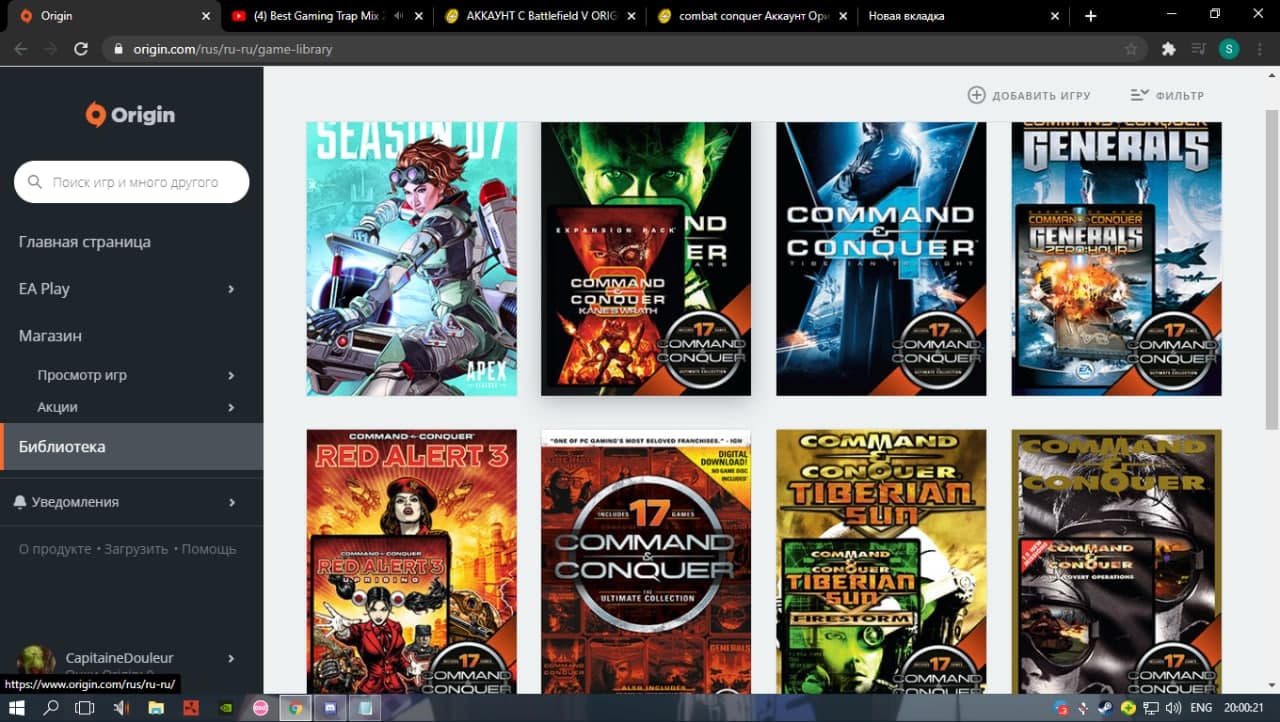This screenshot has width=1280, height=722.
Task: Open the Chrome profile S avatar
Action: [1229, 49]
